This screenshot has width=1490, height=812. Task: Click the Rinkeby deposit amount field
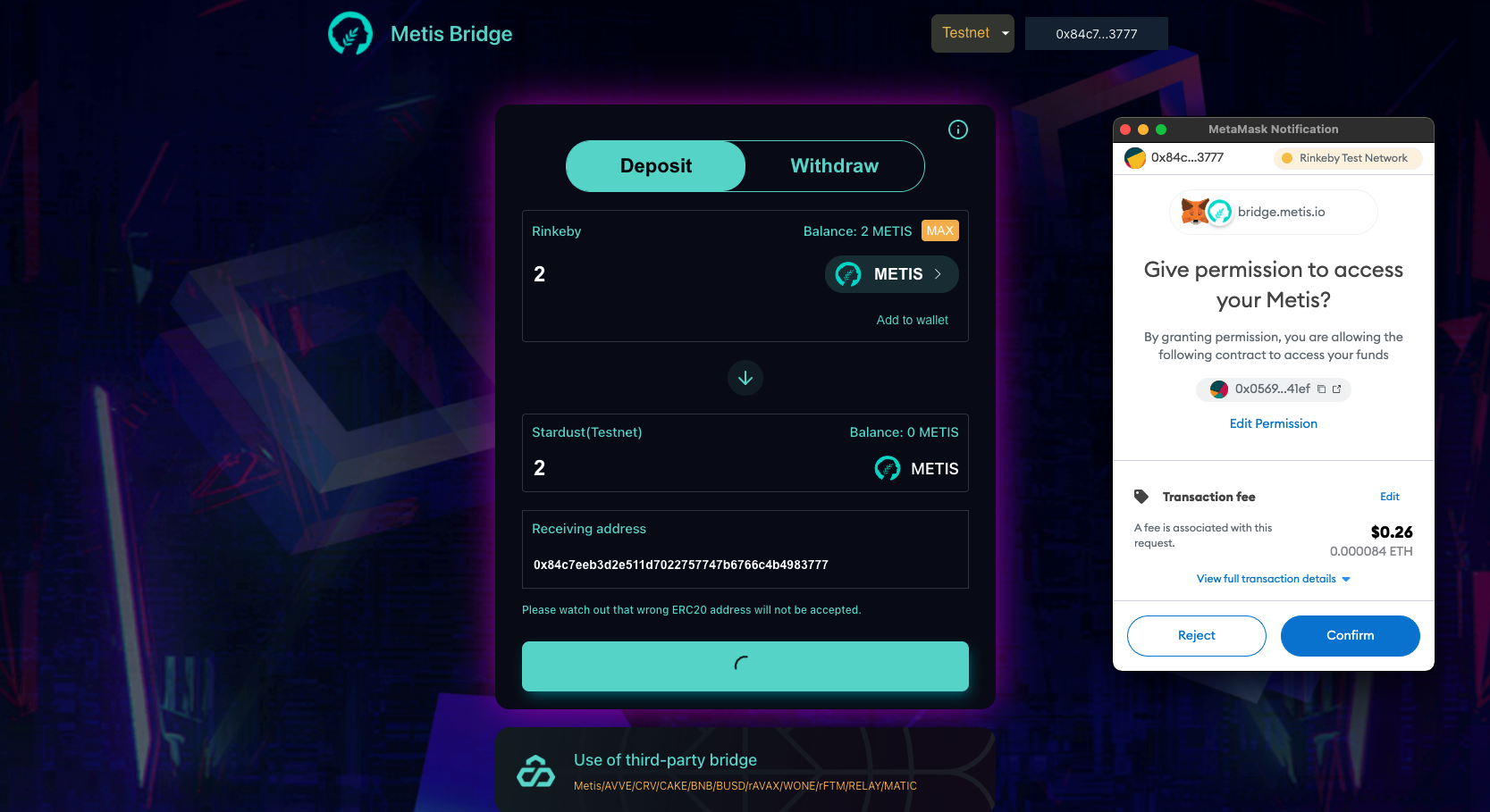[670, 274]
